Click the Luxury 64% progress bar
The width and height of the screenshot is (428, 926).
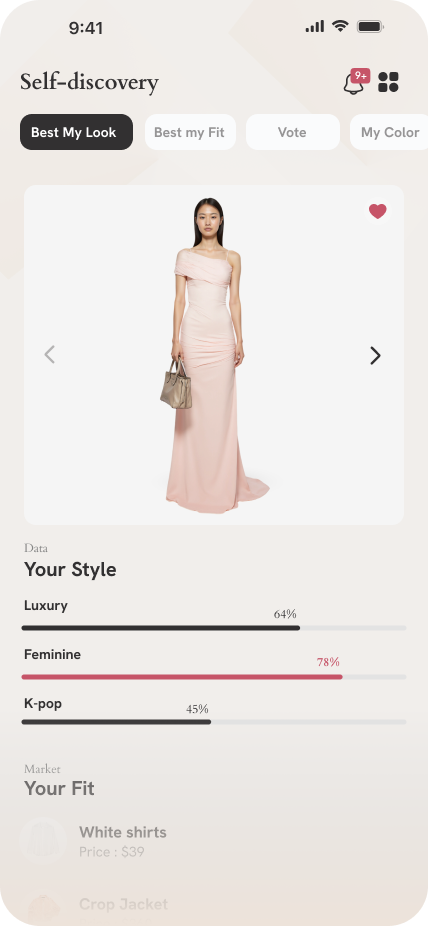coord(214,628)
